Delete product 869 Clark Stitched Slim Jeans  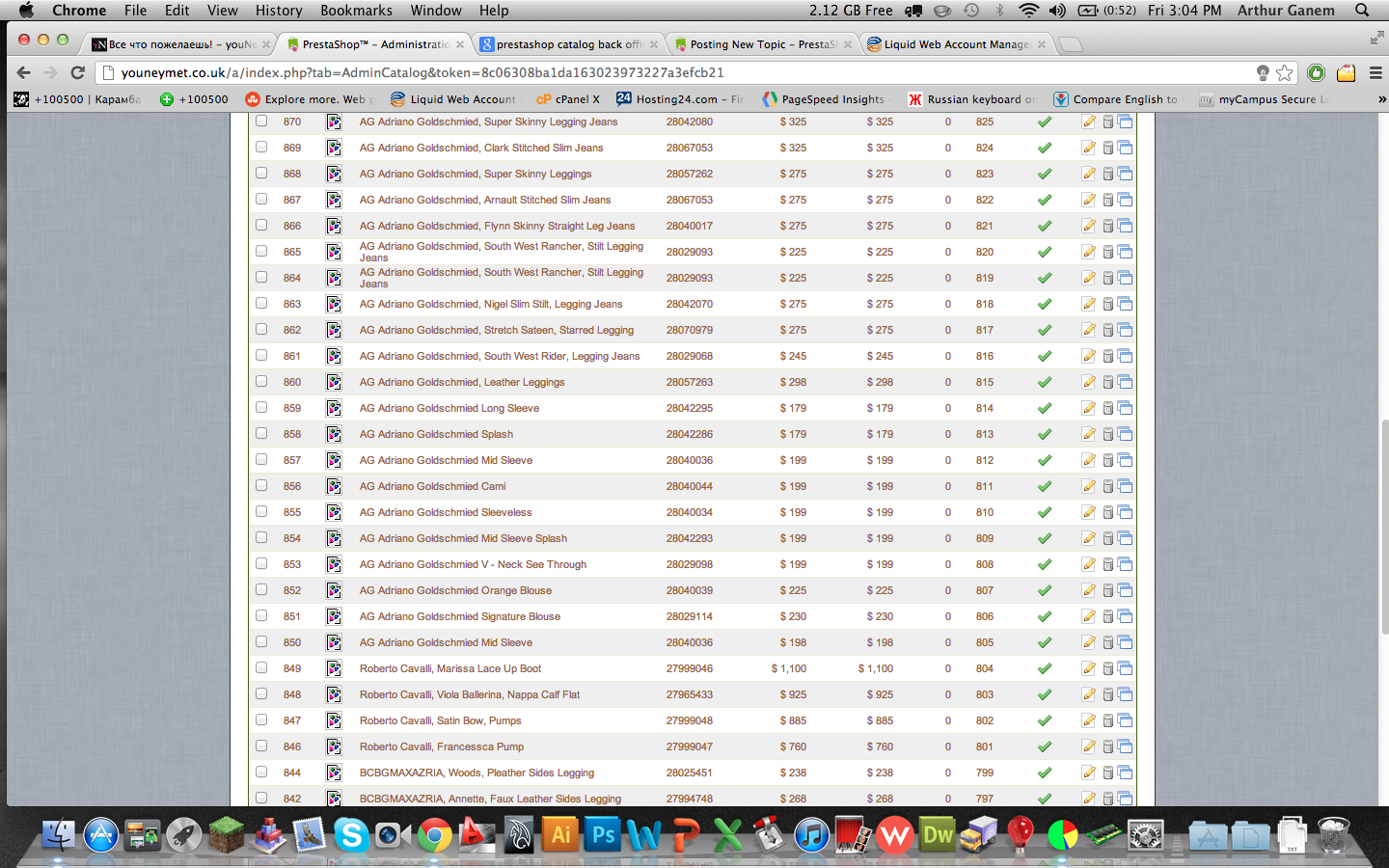pyautogui.click(x=1108, y=148)
